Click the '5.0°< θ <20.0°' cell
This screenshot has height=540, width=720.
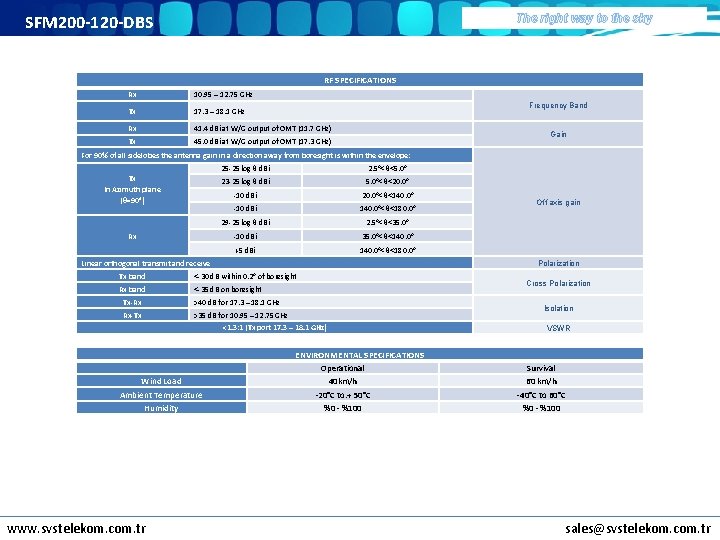pyautogui.click(x=387, y=181)
